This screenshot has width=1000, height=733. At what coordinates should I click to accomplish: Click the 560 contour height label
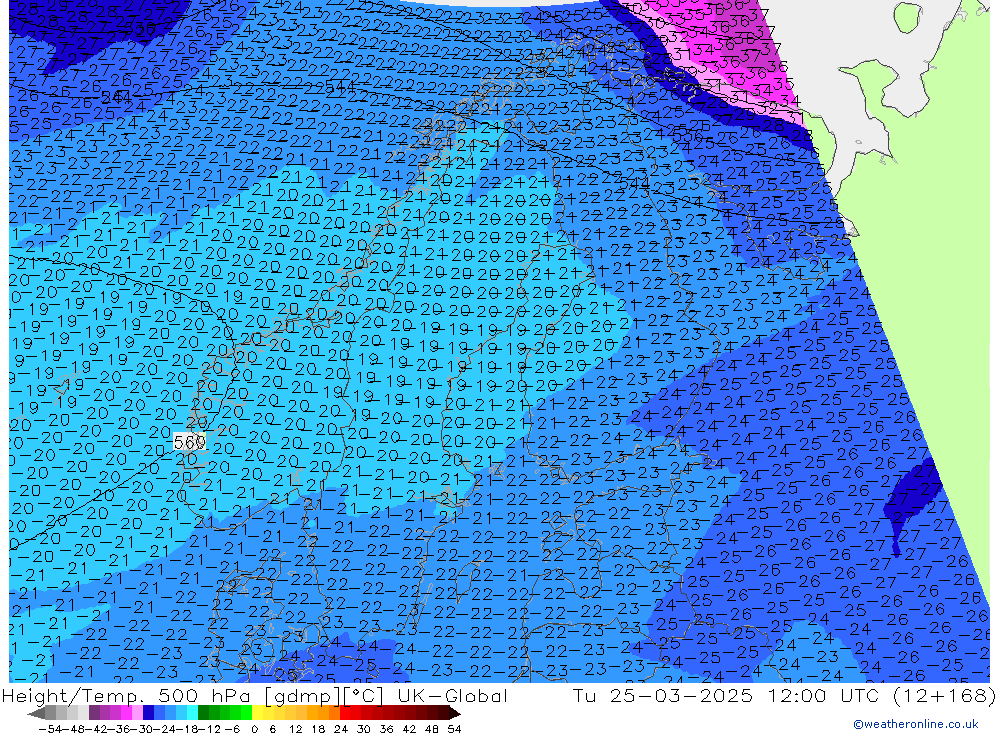pyautogui.click(x=189, y=441)
